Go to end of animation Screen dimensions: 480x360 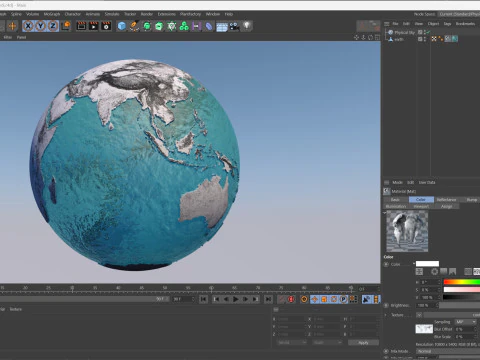pyautogui.click(x=268, y=299)
